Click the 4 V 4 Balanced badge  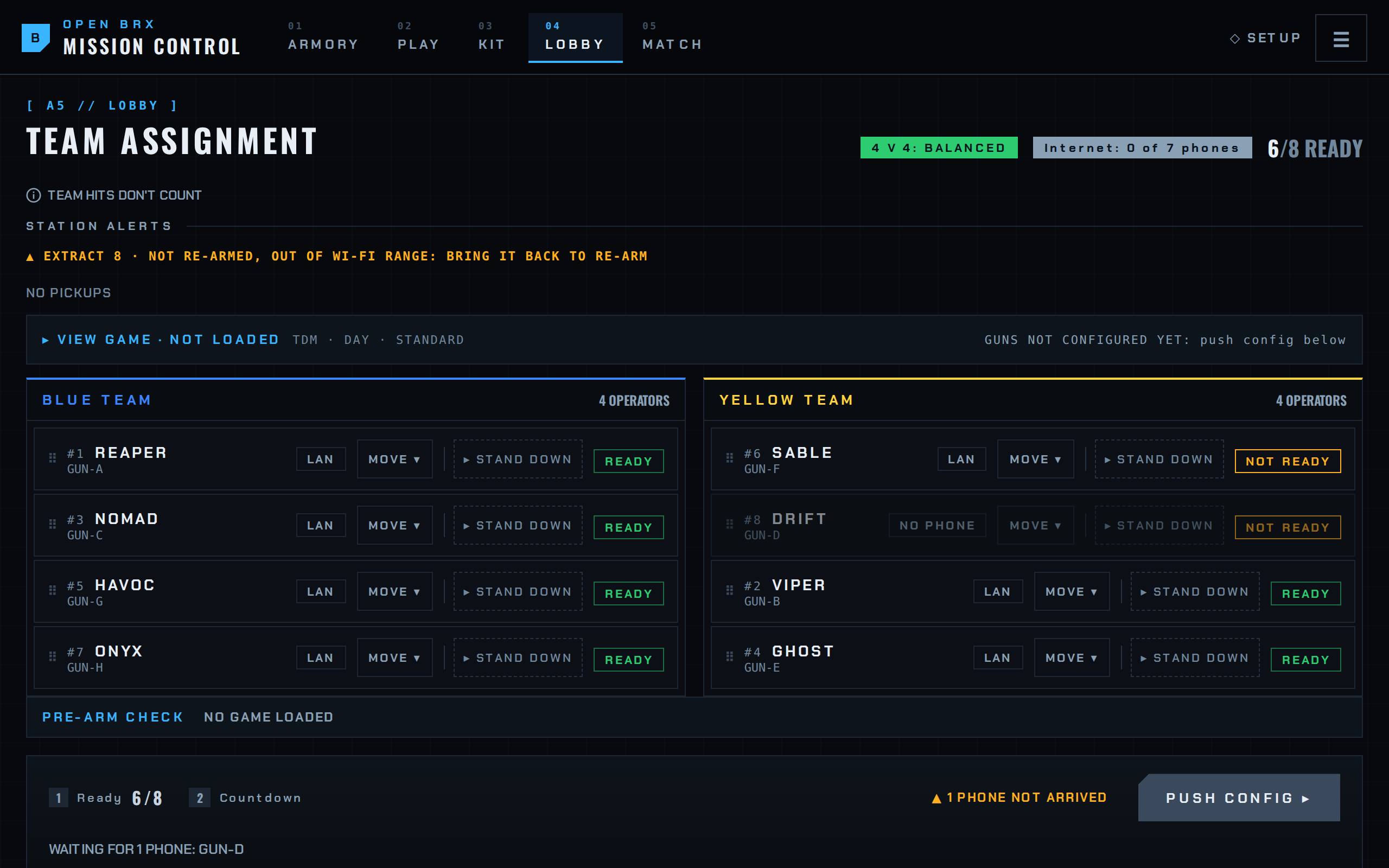[x=939, y=148]
